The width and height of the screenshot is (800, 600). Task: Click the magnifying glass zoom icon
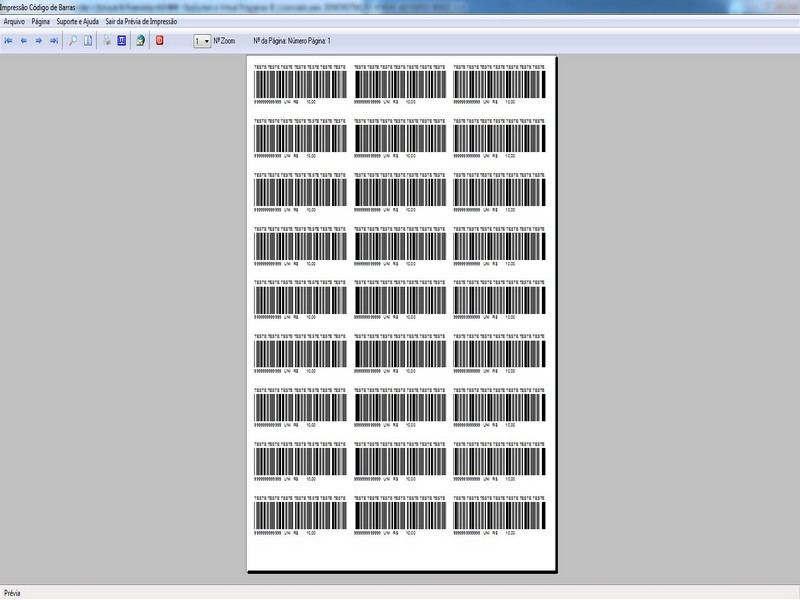point(72,41)
